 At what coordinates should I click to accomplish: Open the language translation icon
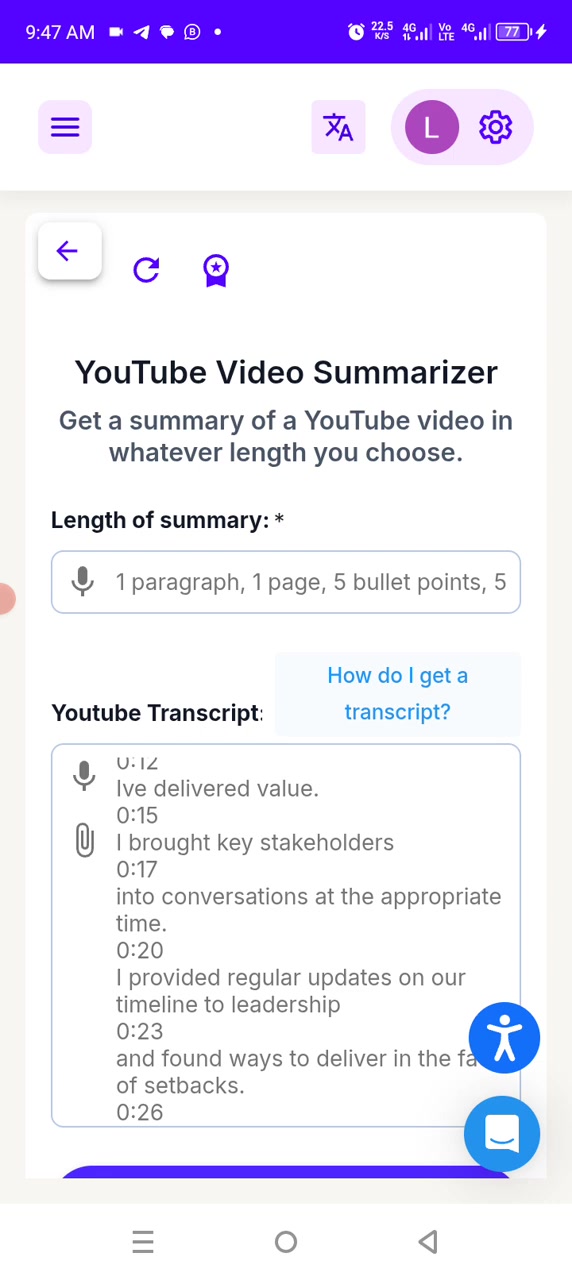[338, 127]
